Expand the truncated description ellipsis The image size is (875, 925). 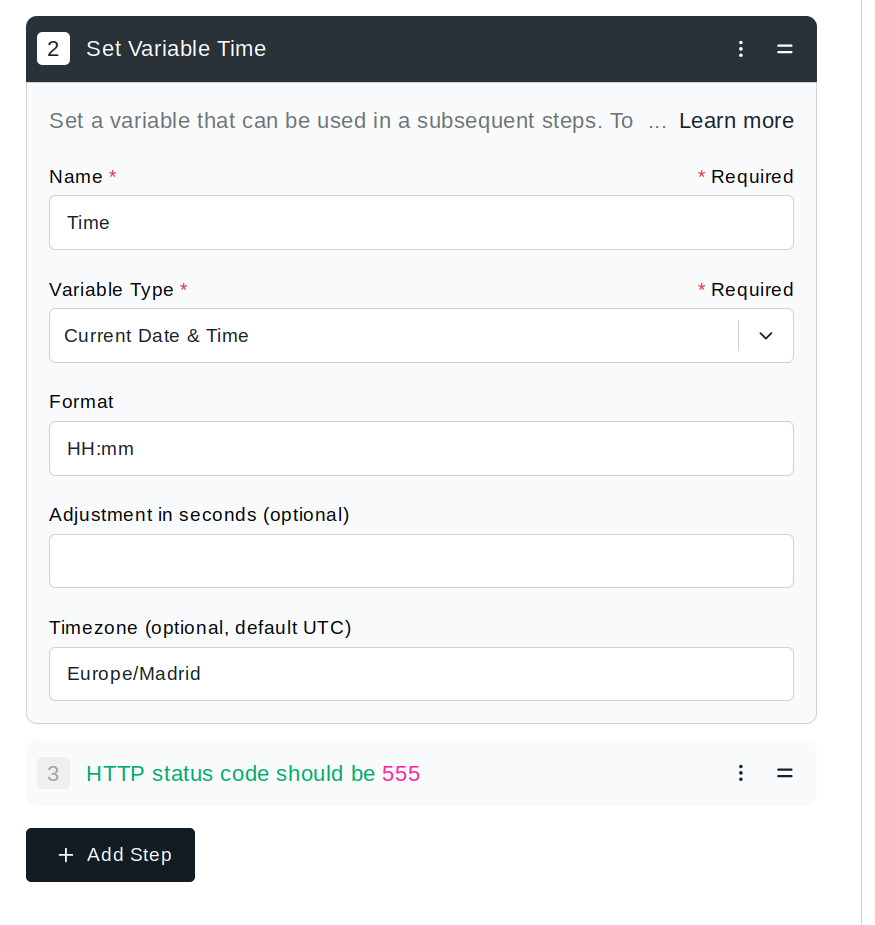click(657, 122)
